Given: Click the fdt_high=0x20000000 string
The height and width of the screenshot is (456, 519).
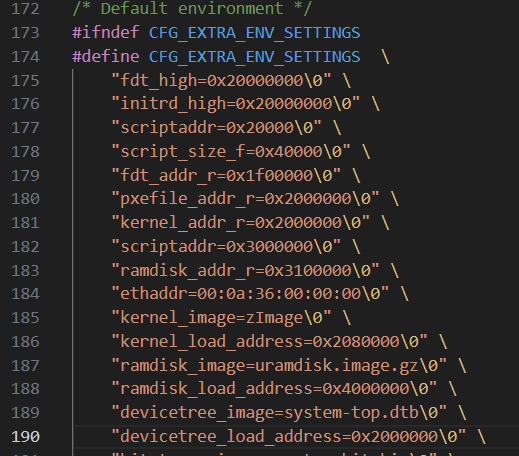Looking at the screenshot, I should click(221, 80).
